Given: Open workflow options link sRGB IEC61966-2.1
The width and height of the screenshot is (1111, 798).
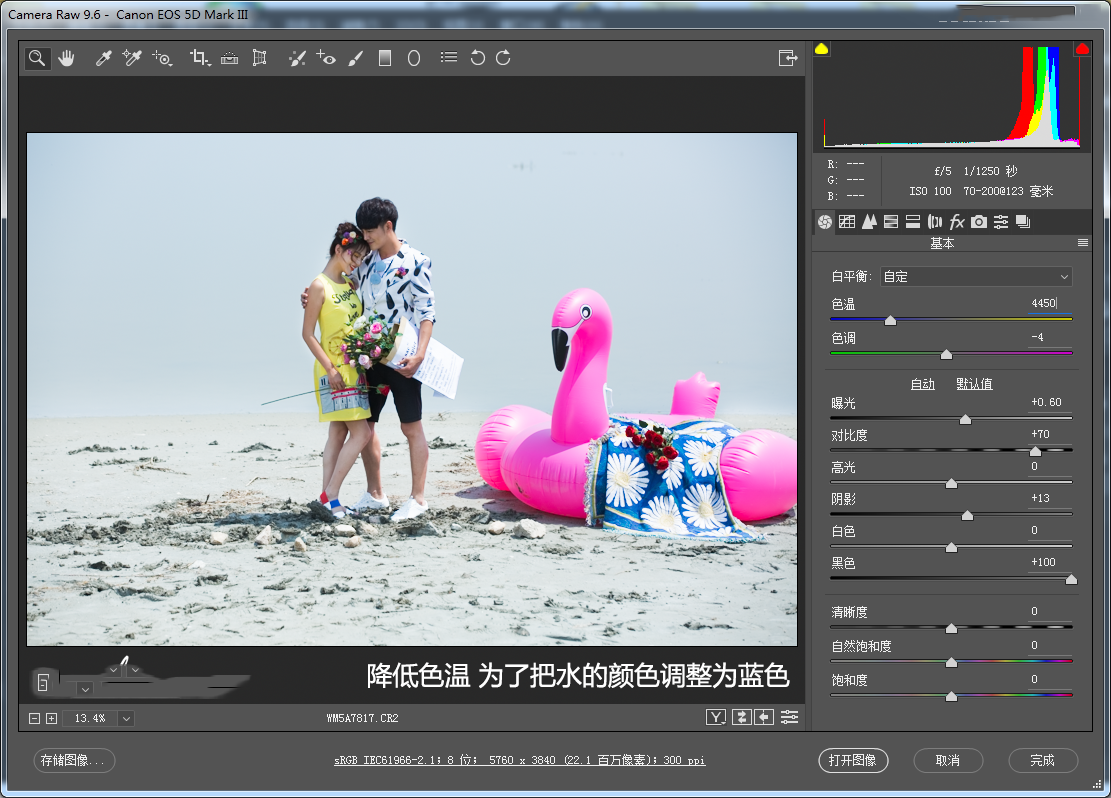Looking at the screenshot, I should point(519,760).
